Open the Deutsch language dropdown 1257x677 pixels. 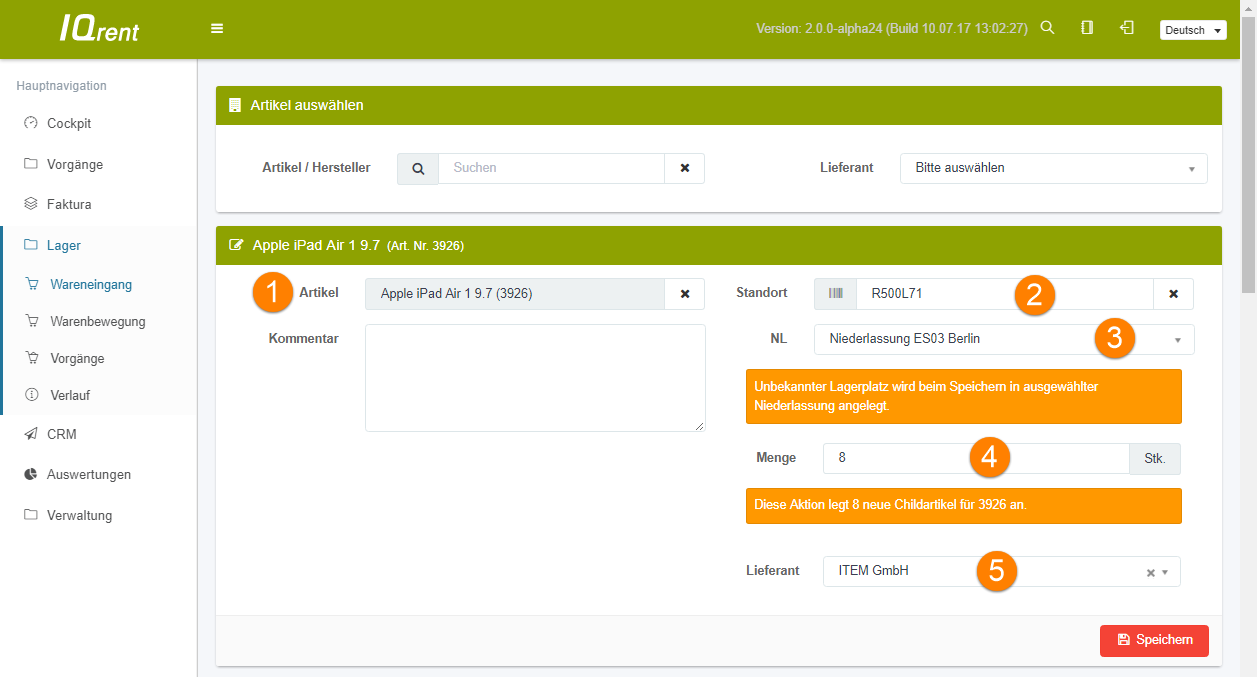(1193, 30)
